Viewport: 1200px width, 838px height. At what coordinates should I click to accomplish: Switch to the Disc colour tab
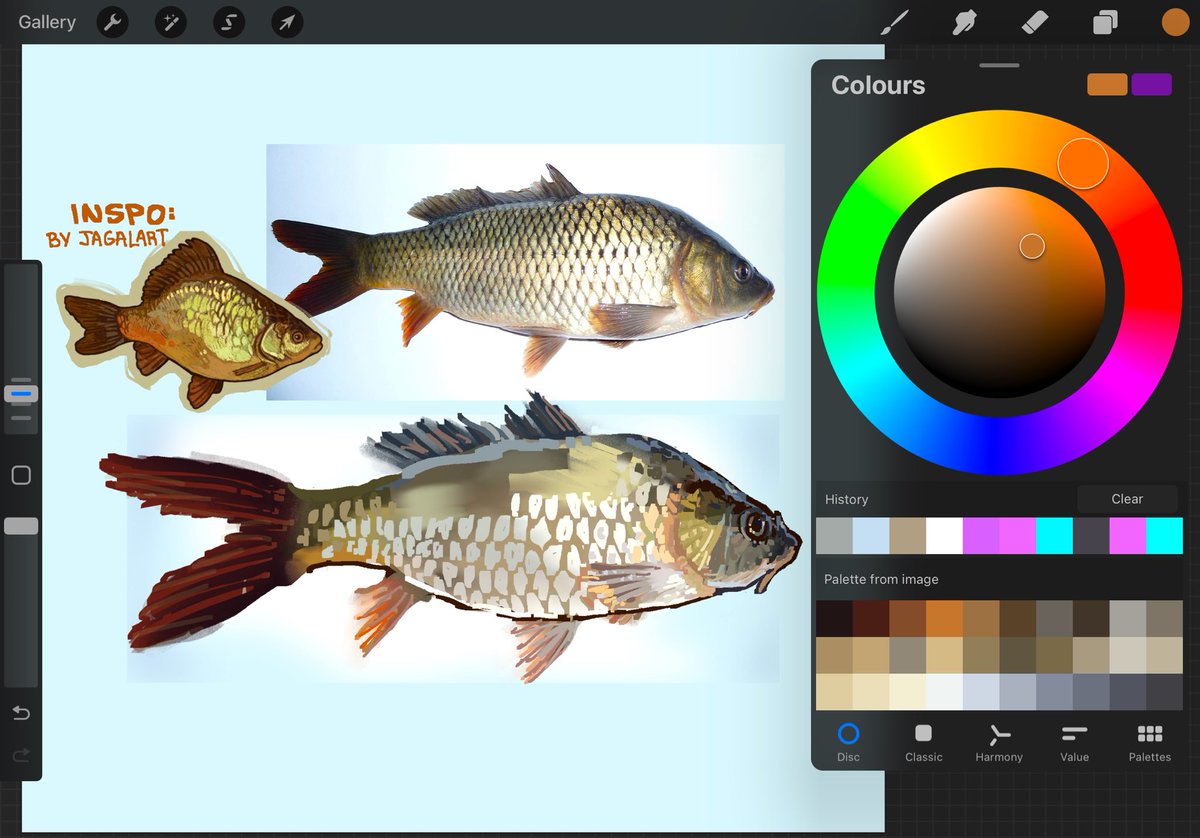click(848, 742)
